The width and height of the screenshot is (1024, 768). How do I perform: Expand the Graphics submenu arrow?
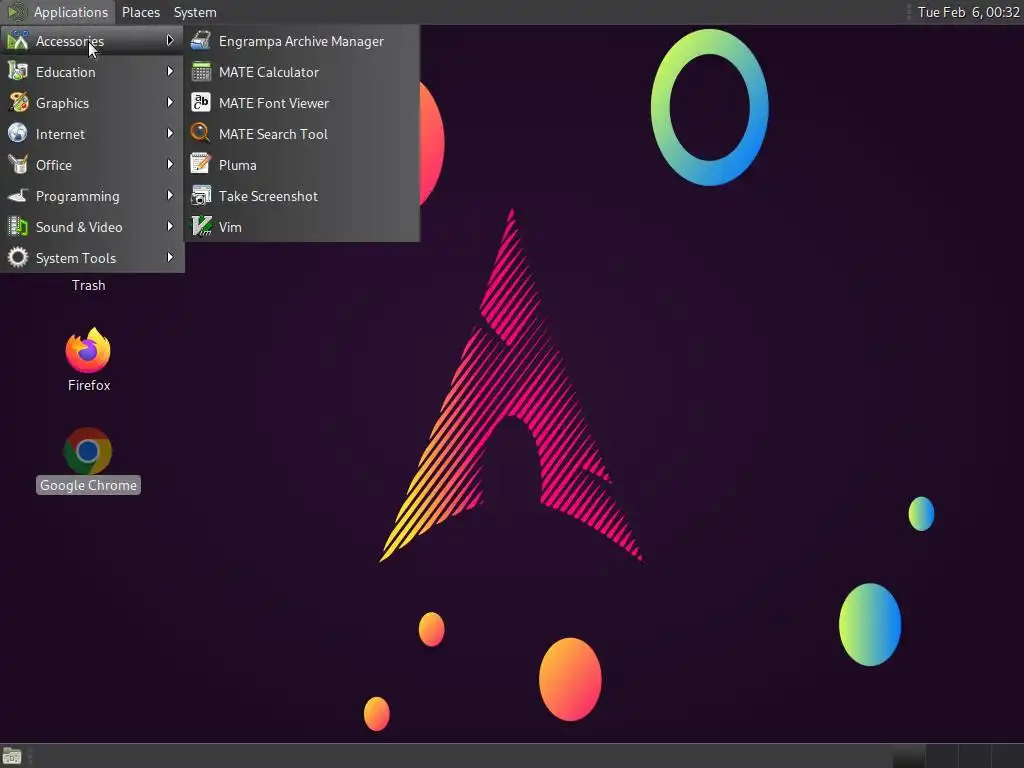click(x=170, y=103)
